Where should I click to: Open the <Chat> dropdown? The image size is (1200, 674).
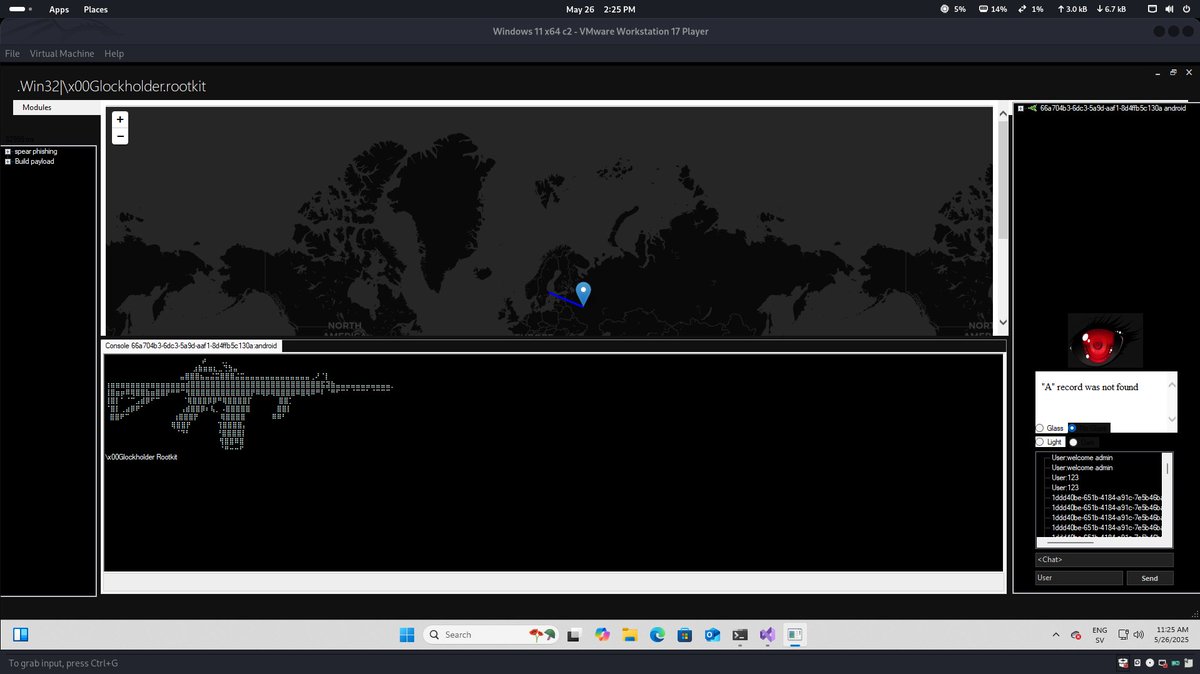tap(1104, 559)
